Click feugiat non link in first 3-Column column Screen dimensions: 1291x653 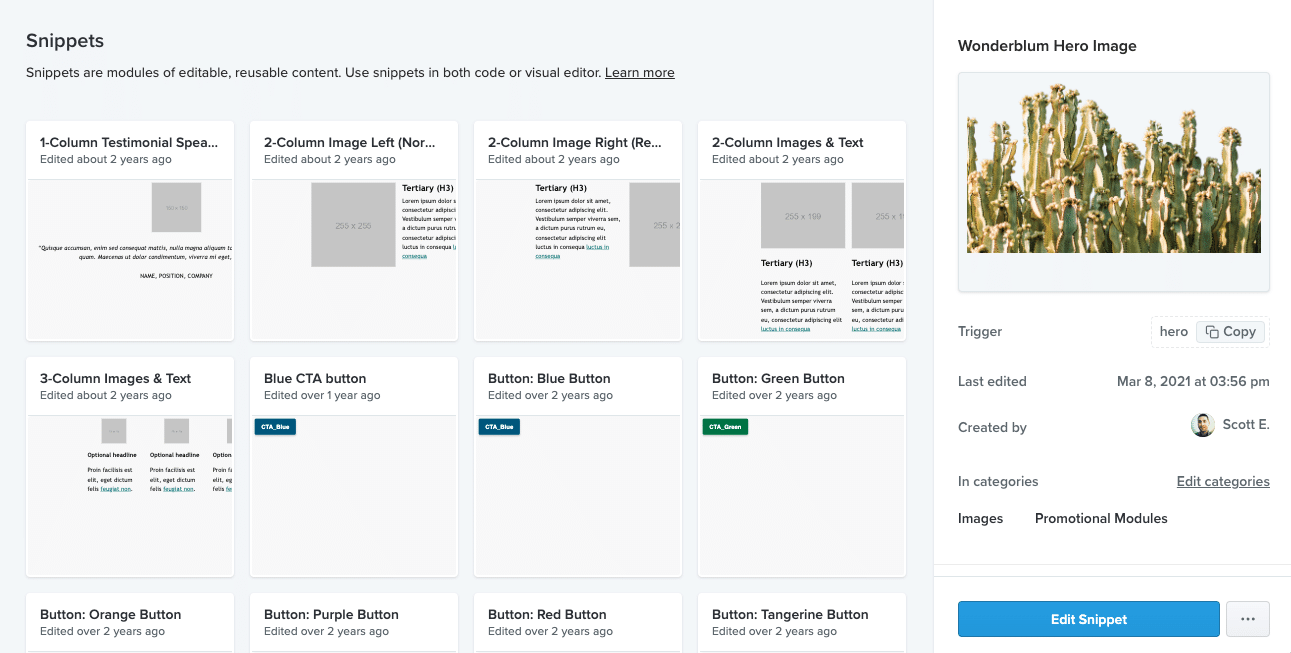click(x=116, y=488)
